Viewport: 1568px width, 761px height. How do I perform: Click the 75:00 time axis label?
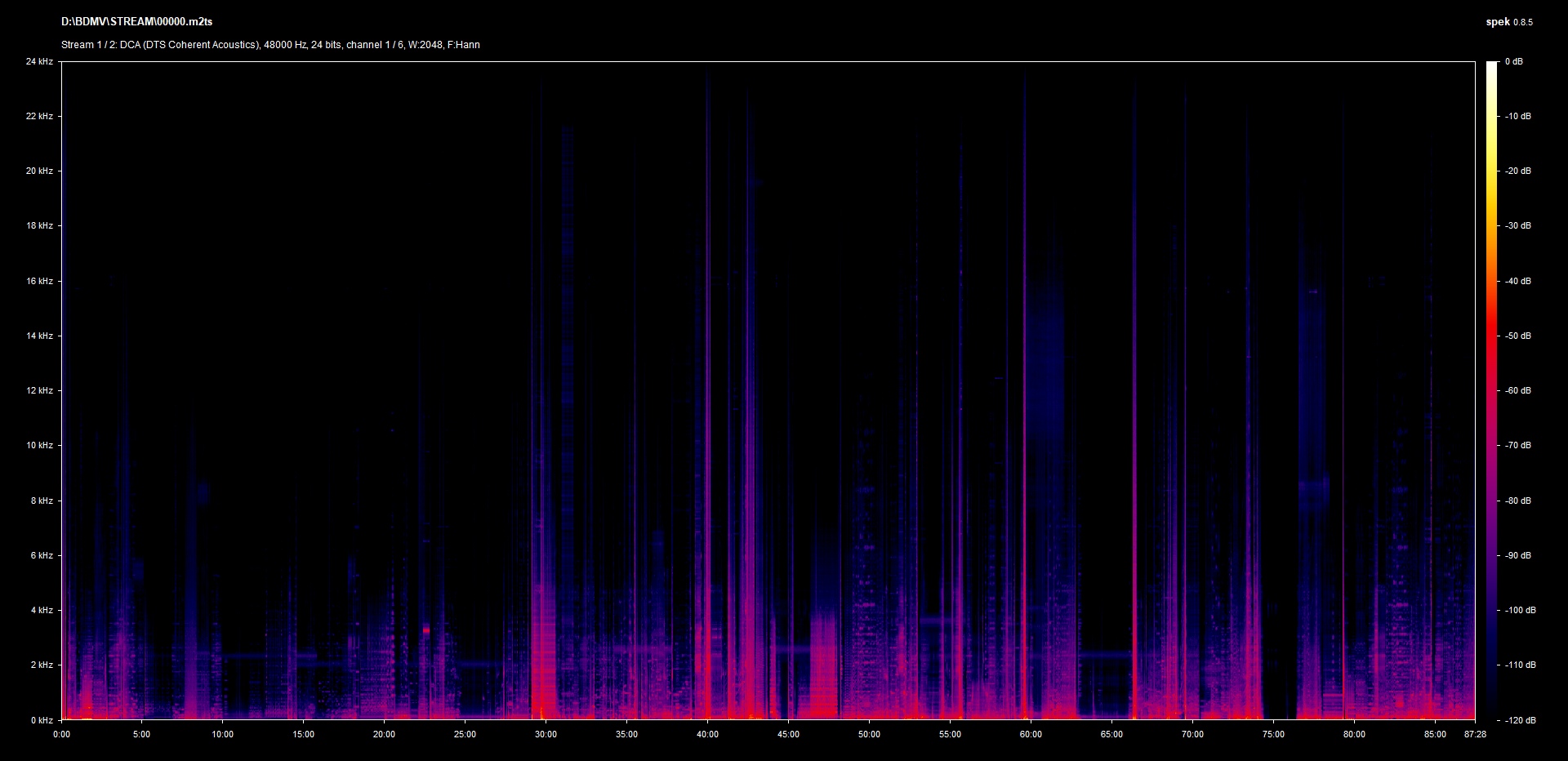1273,734
